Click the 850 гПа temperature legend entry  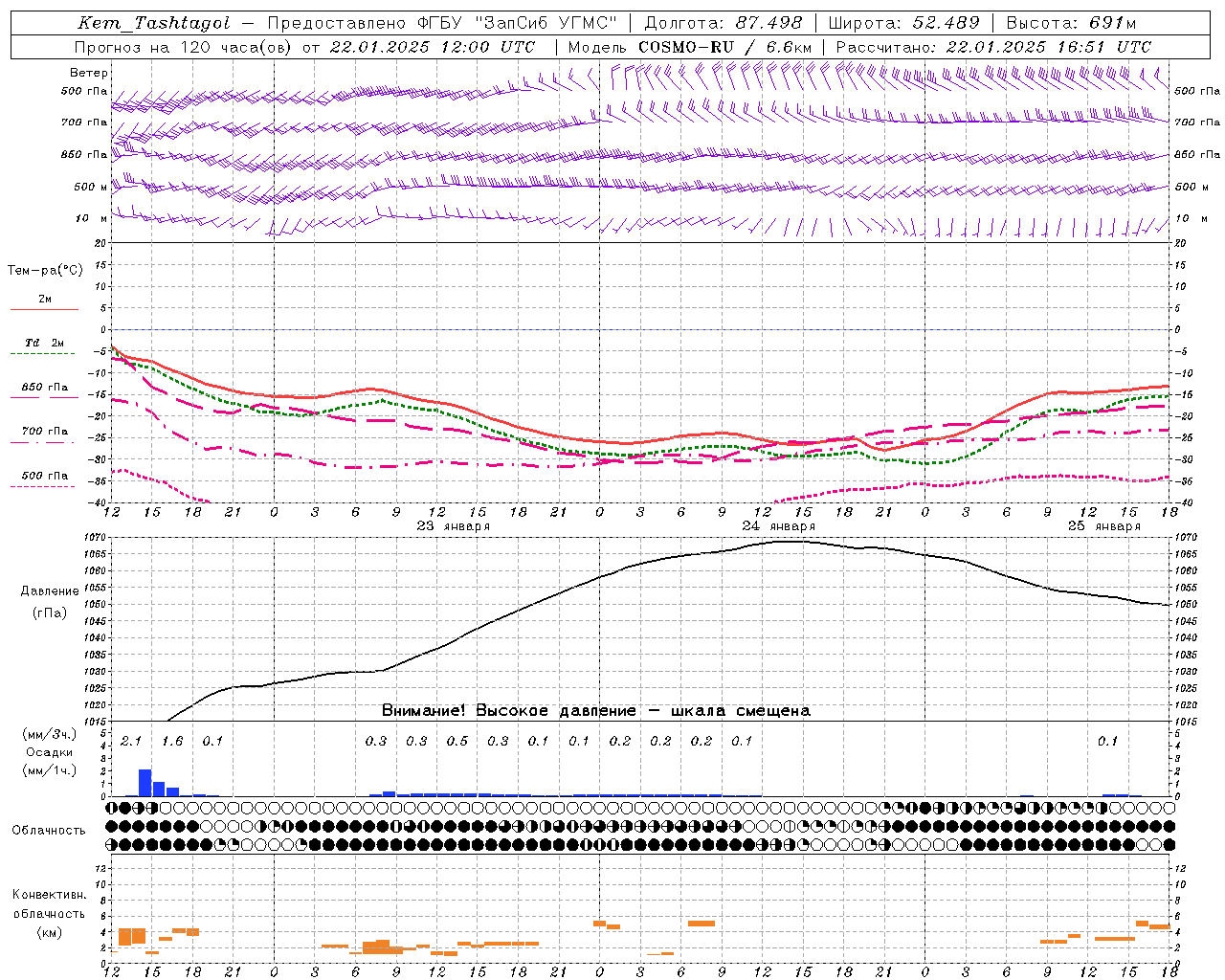tap(45, 388)
